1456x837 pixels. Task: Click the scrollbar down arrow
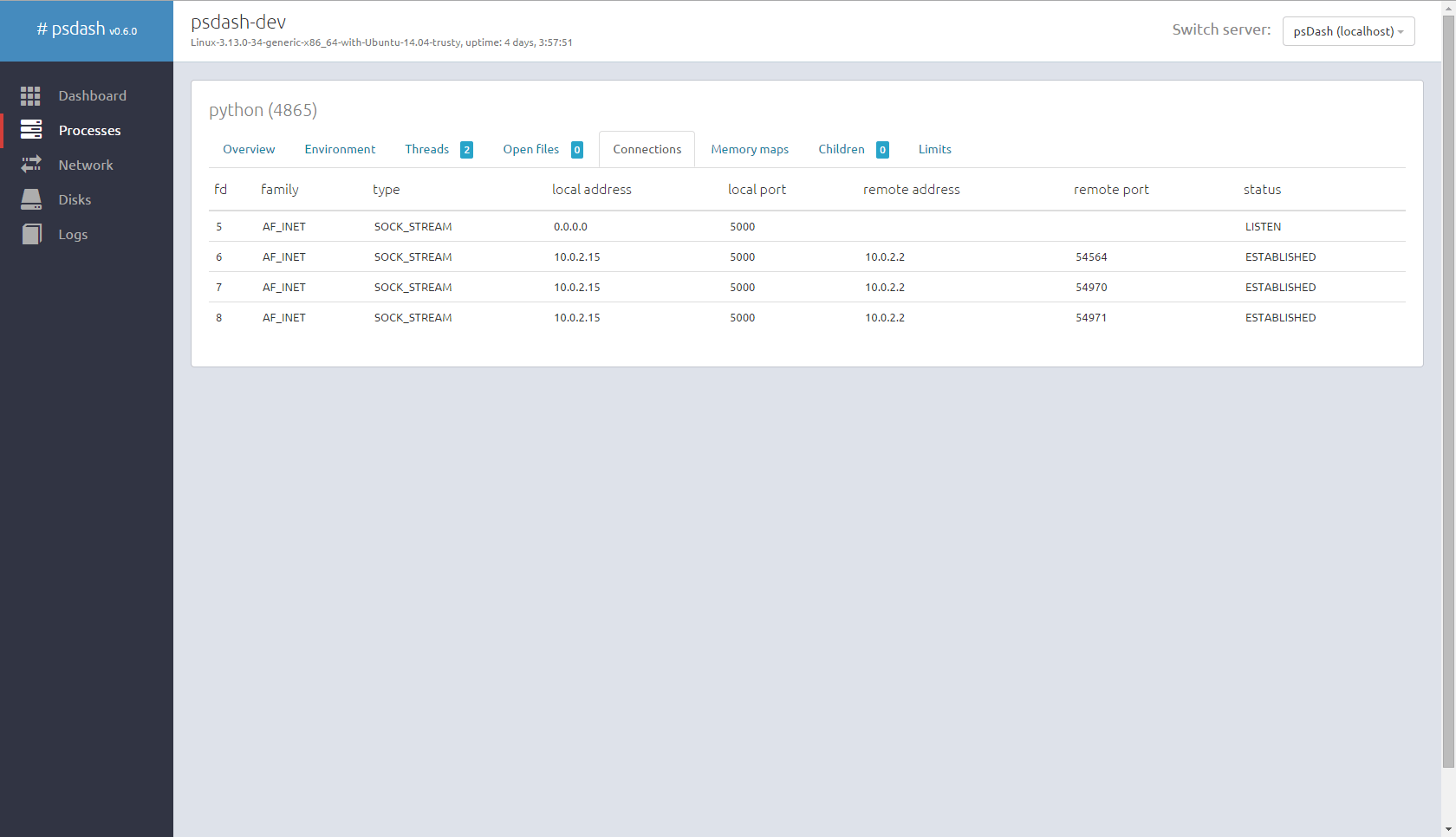coord(1448,830)
